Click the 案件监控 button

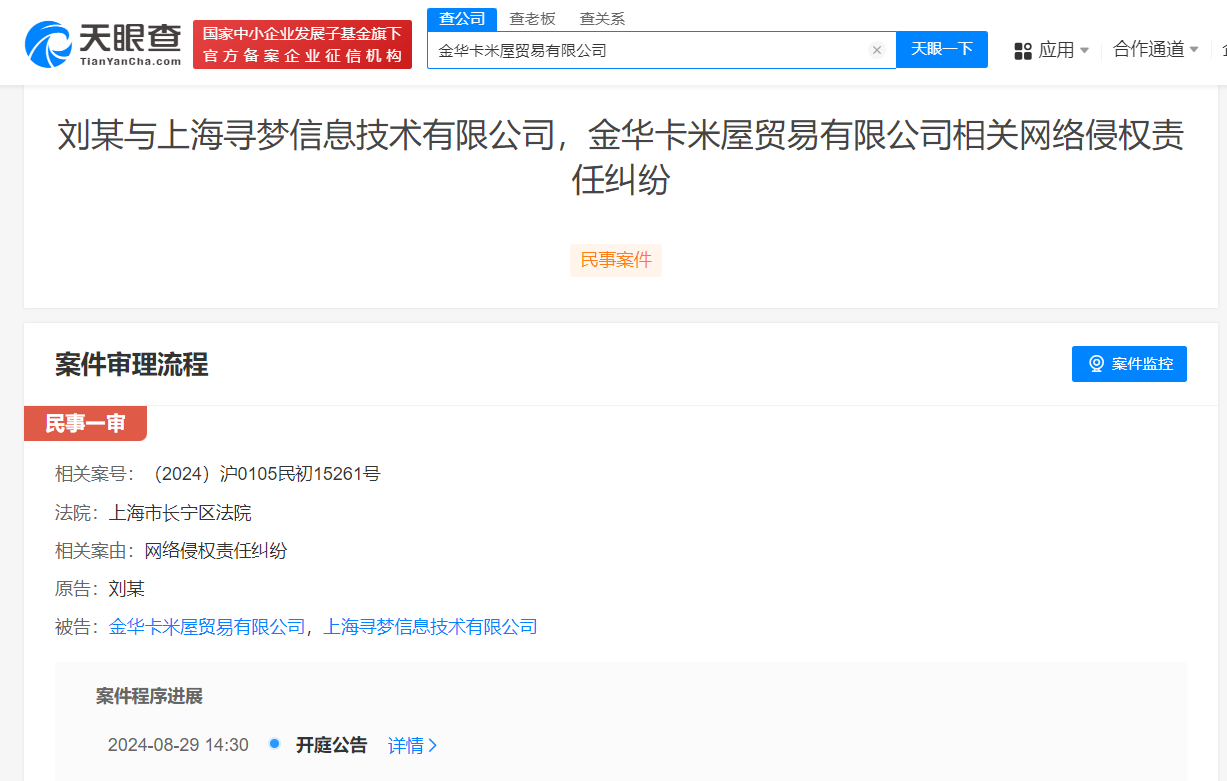point(1129,363)
